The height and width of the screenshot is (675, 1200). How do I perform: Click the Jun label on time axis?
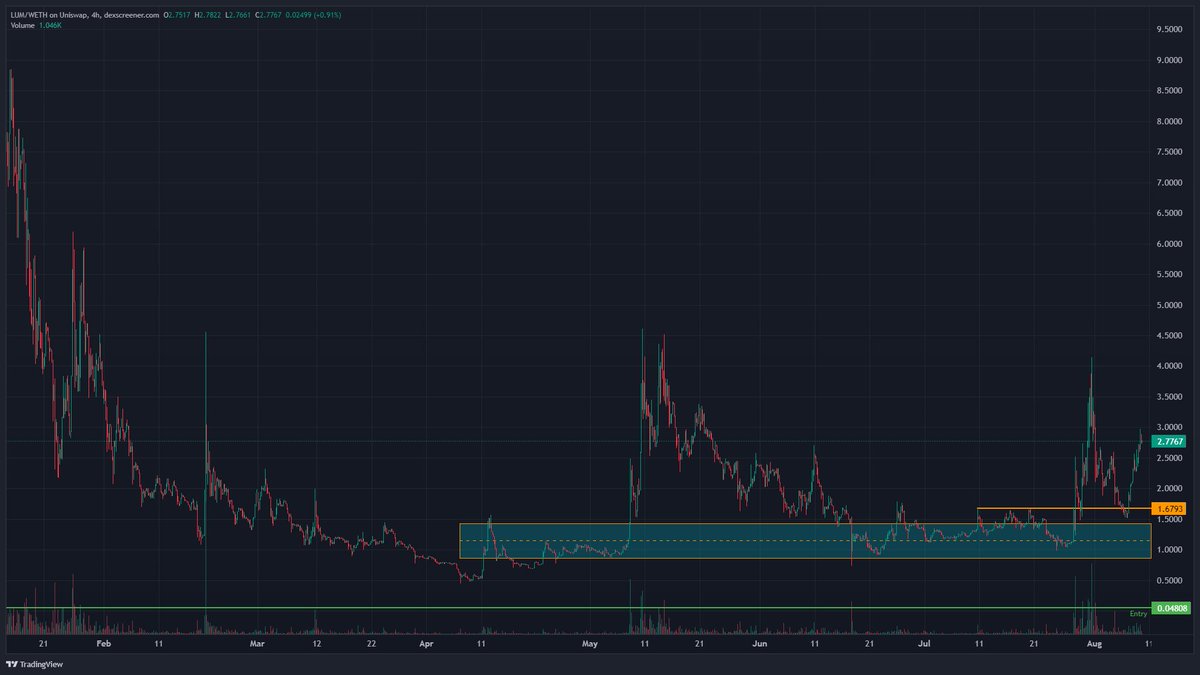coord(760,645)
